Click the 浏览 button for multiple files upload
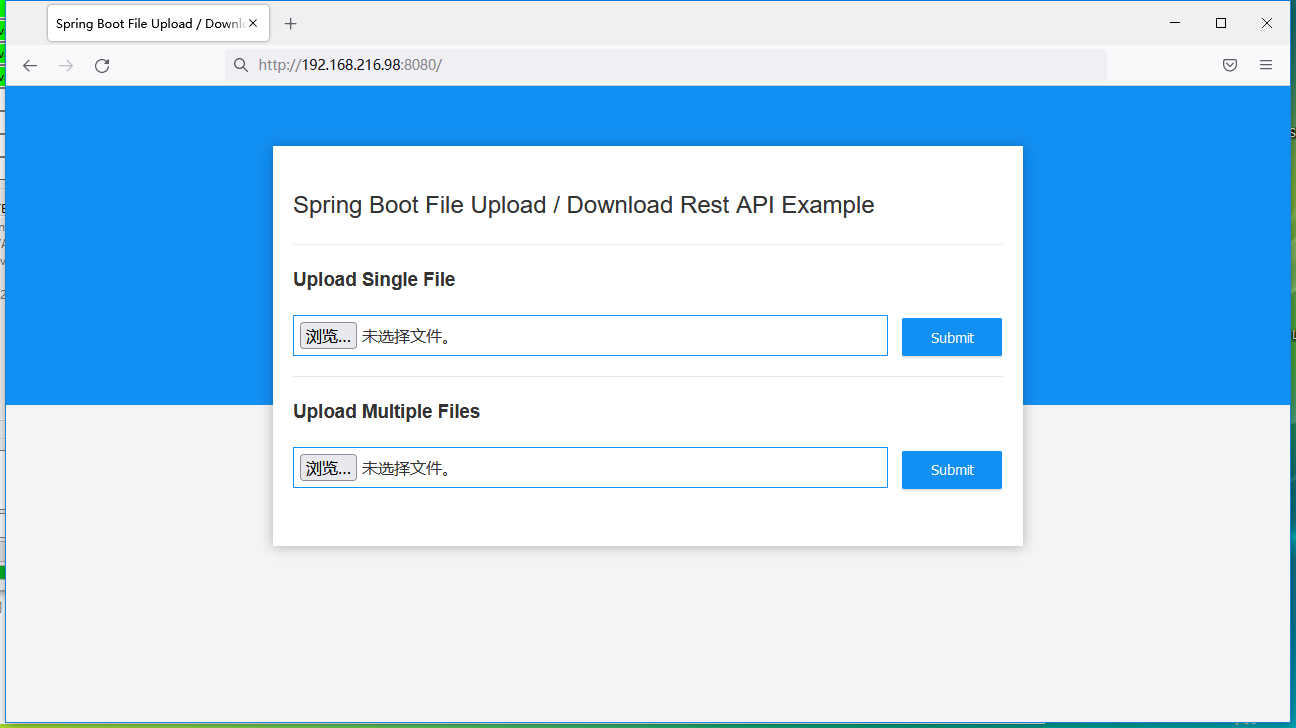Image resolution: width=1296 pixels, height=728 pixels. [327, 467]
